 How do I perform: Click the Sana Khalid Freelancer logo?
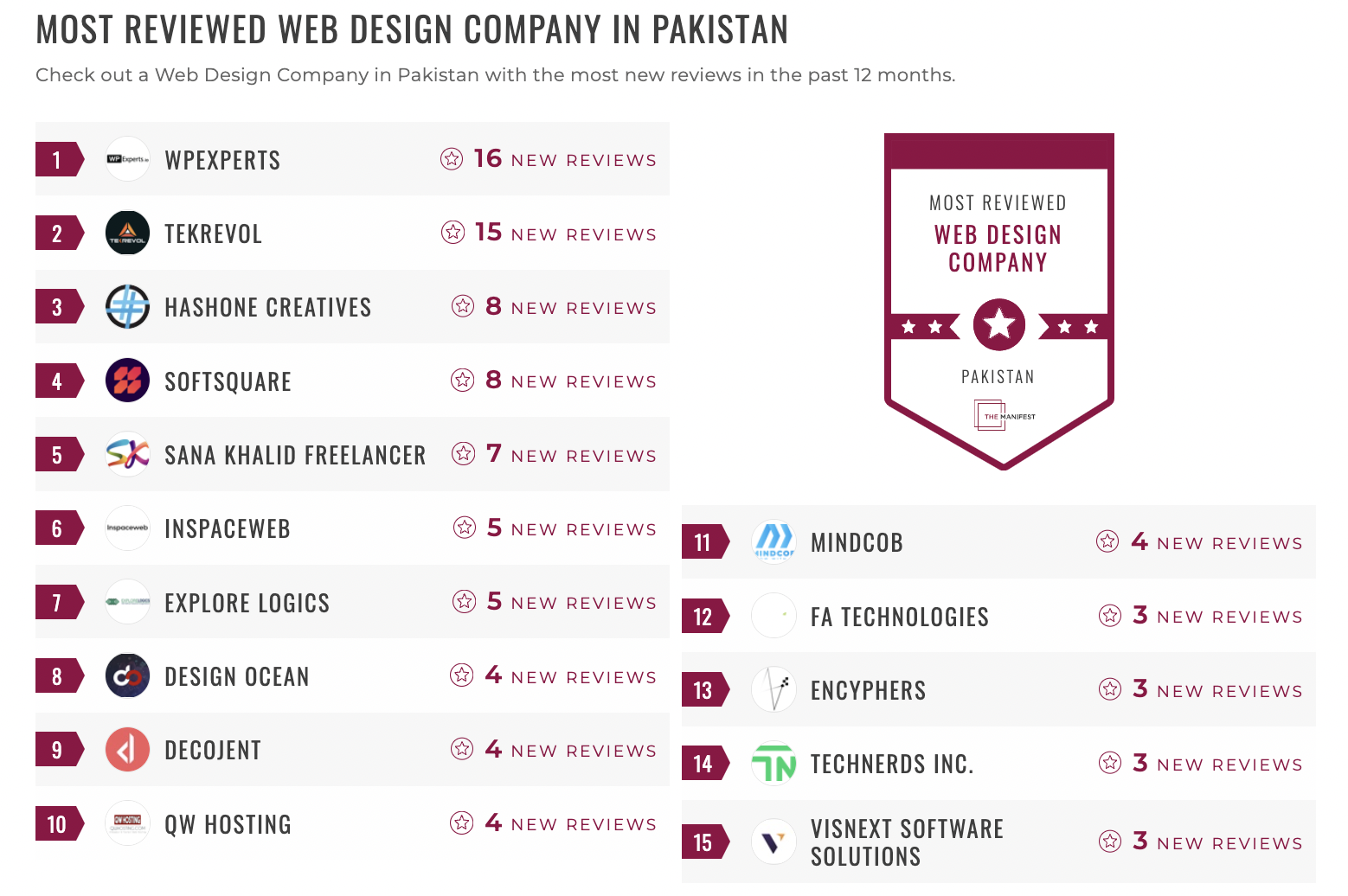[x=127, y=454]
